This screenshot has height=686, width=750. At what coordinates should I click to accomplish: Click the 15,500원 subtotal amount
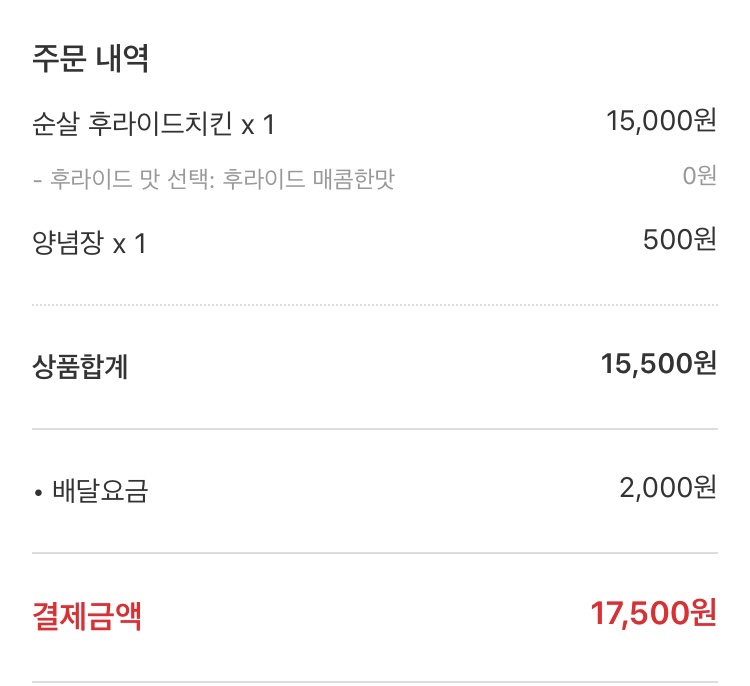click(x=658, y=364)
